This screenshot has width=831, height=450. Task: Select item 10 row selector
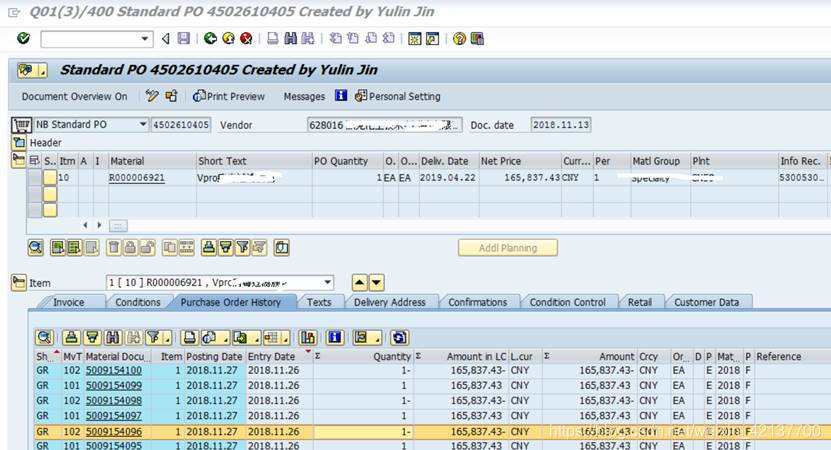tap(35, 178)
